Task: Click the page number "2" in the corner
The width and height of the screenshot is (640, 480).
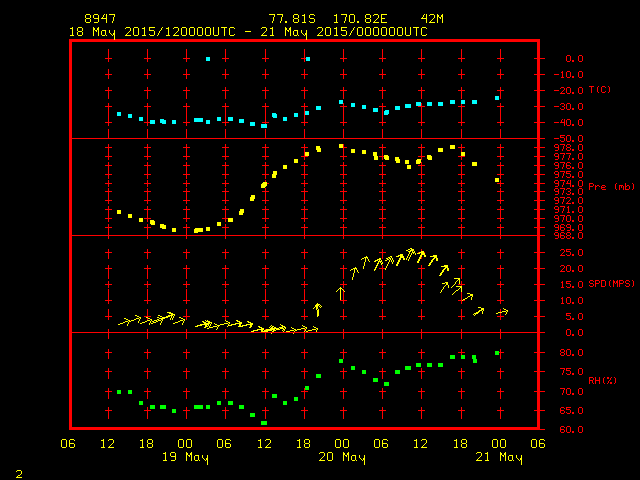Action: pyautogui.click(x=19, y=474)
